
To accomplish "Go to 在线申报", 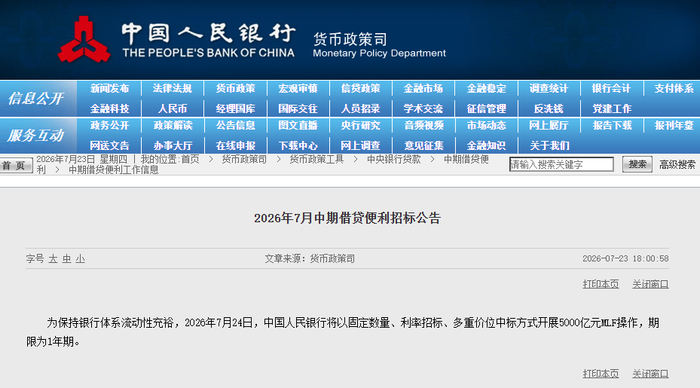I will pyautogui.click(x=235, y=146).
